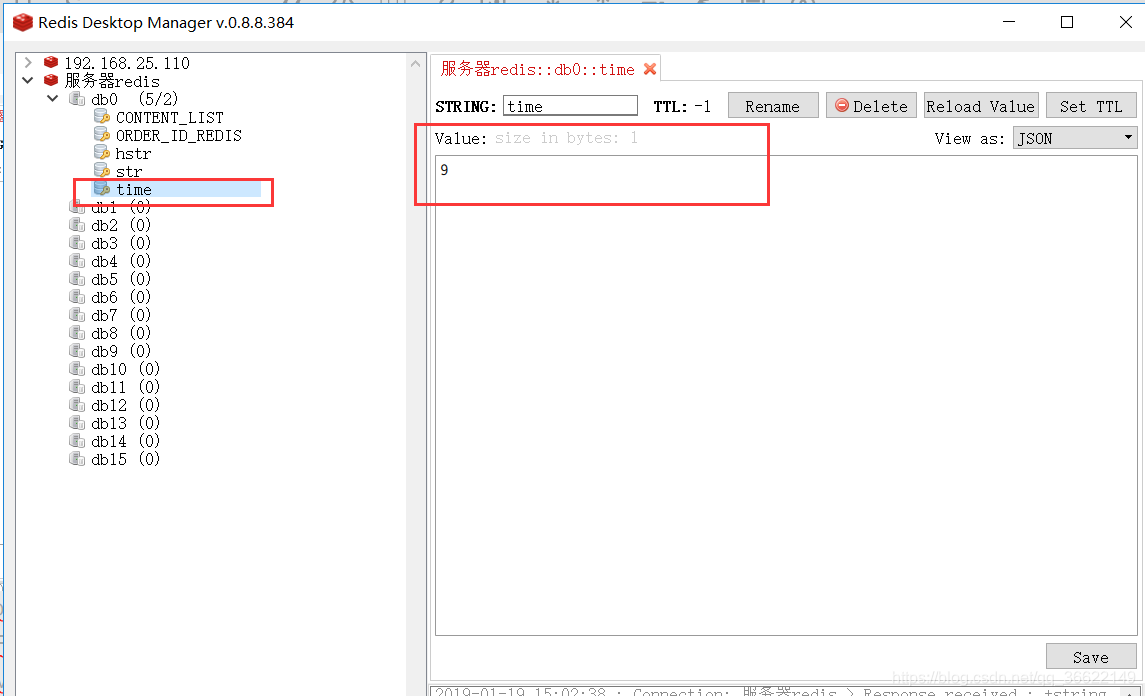The height and width of the screenshot is (696, 1145).
Task: Click the 192.168.25.110 connection label
Action: 126,64
